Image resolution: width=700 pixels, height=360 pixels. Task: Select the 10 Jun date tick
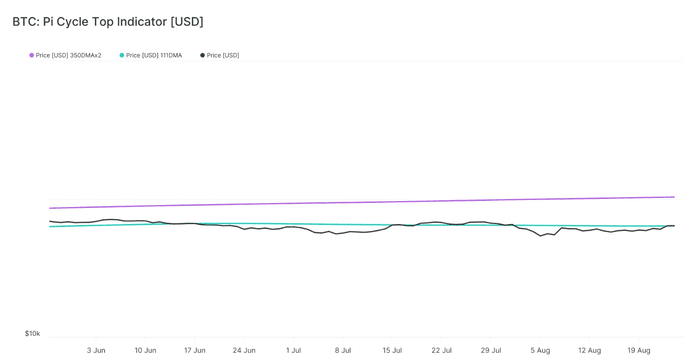(x=145, y=351)
